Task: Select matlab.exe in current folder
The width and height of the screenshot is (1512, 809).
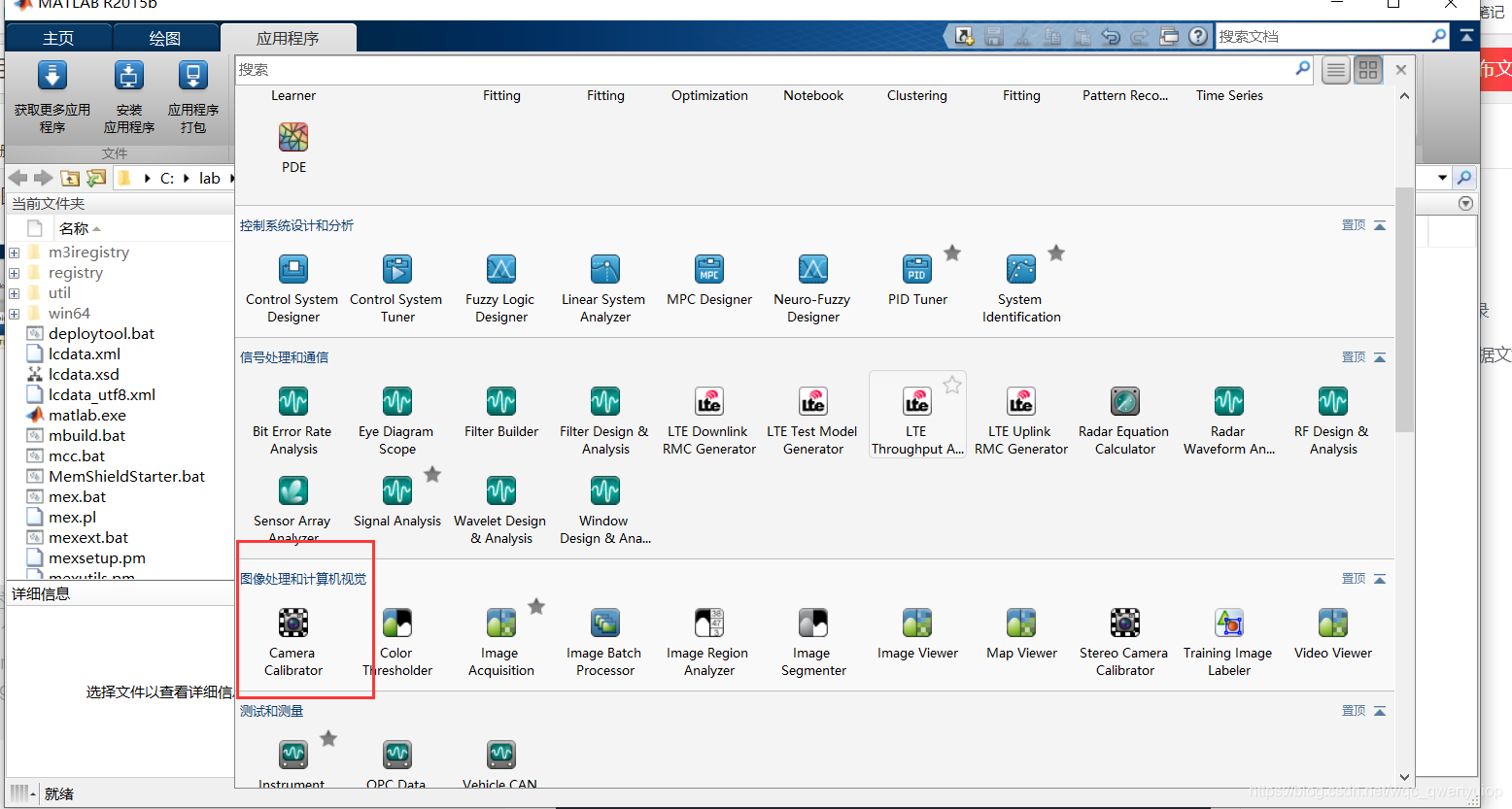Action: tap(87, 416)
